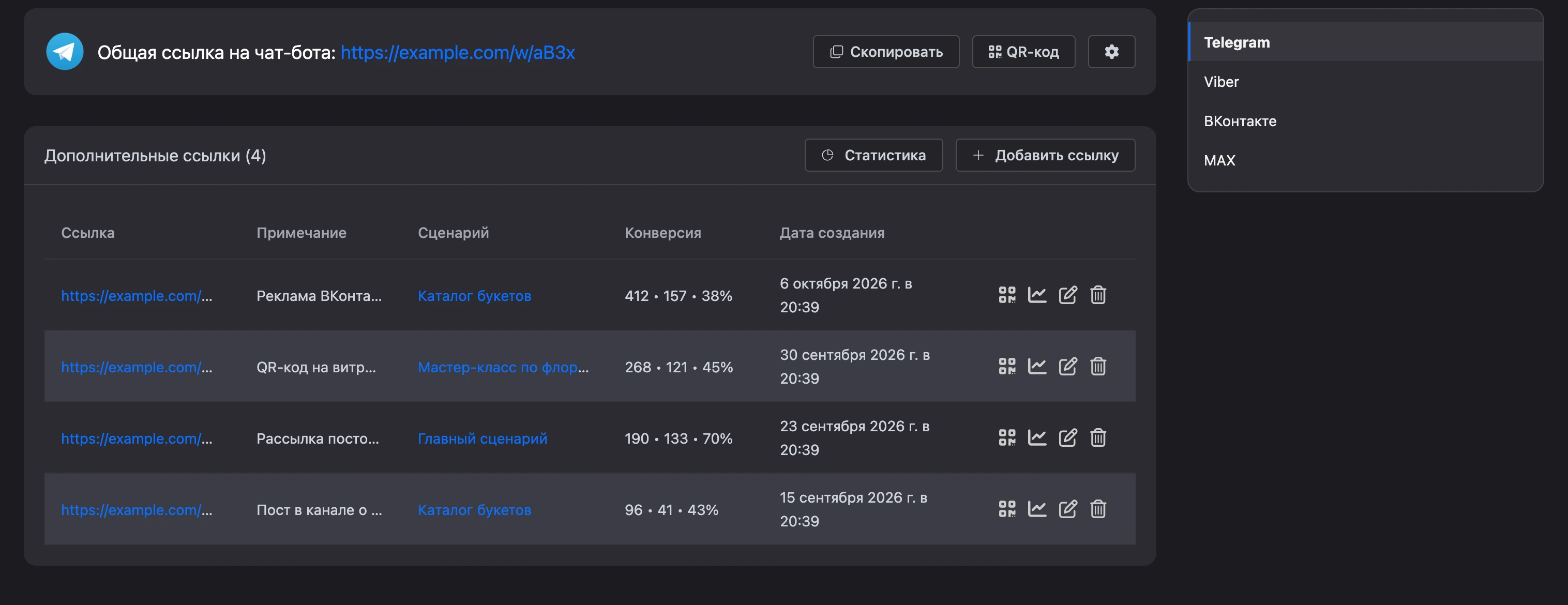
Task: Open Мастер-класс по флор... scenario link
Action: point(503,367)
